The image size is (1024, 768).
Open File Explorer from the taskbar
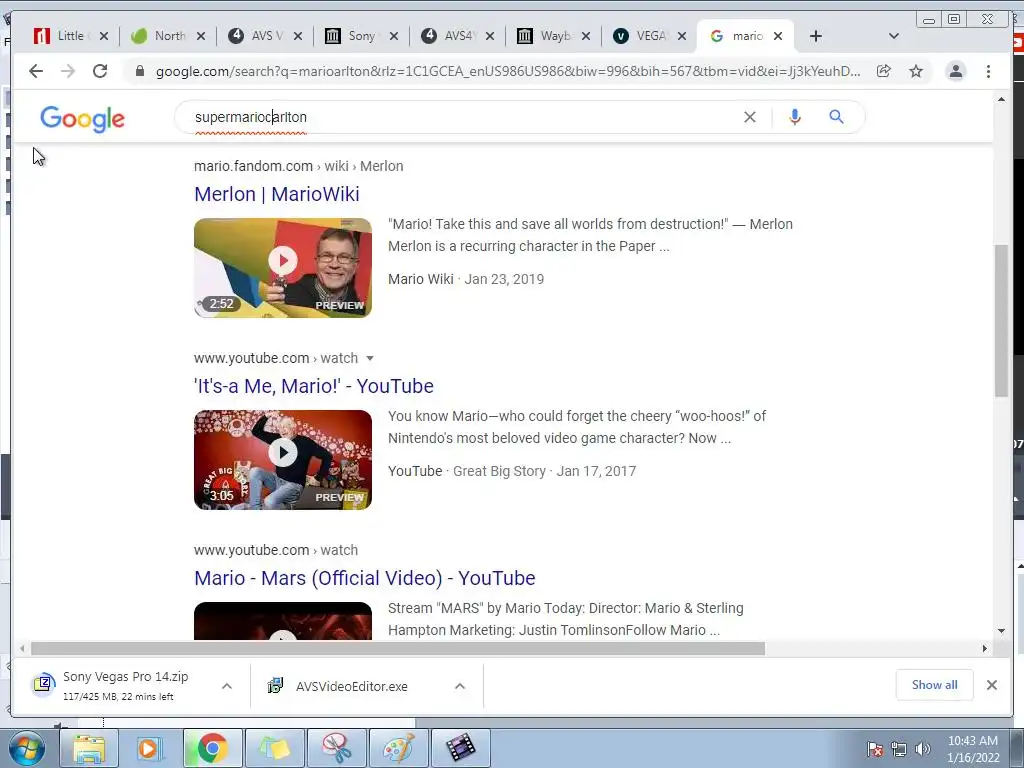pyautogui.click(x=89, y=748)
